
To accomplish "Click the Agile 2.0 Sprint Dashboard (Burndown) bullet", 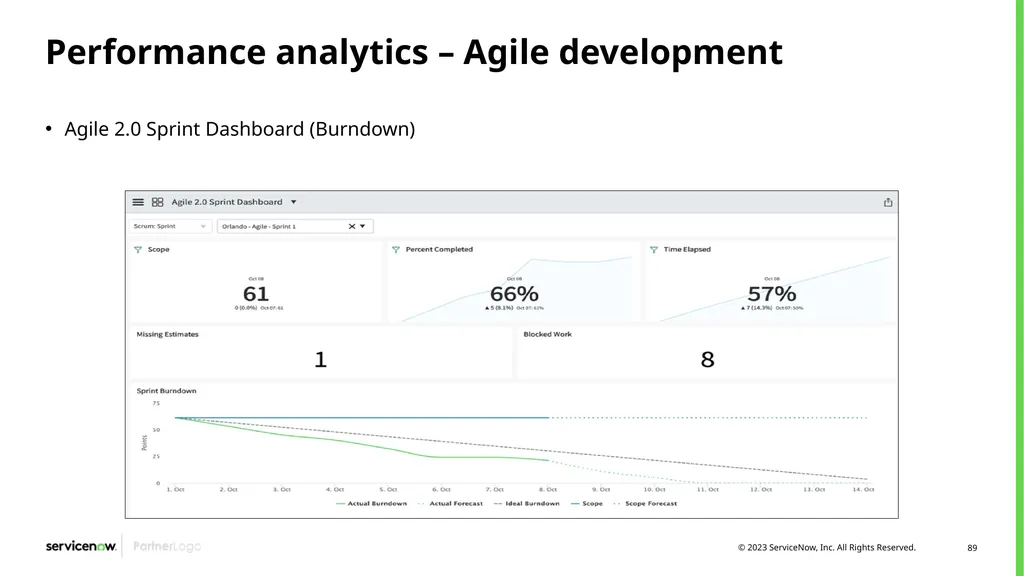I will 239,129.
